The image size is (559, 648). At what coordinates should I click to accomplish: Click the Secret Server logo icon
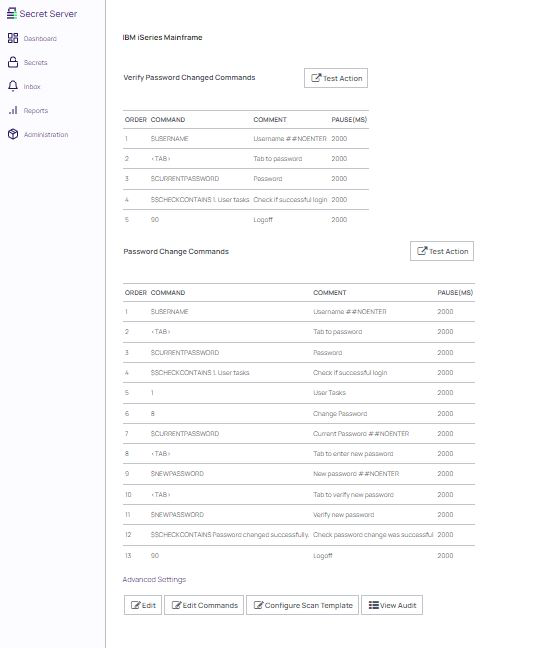pos(12,13)
